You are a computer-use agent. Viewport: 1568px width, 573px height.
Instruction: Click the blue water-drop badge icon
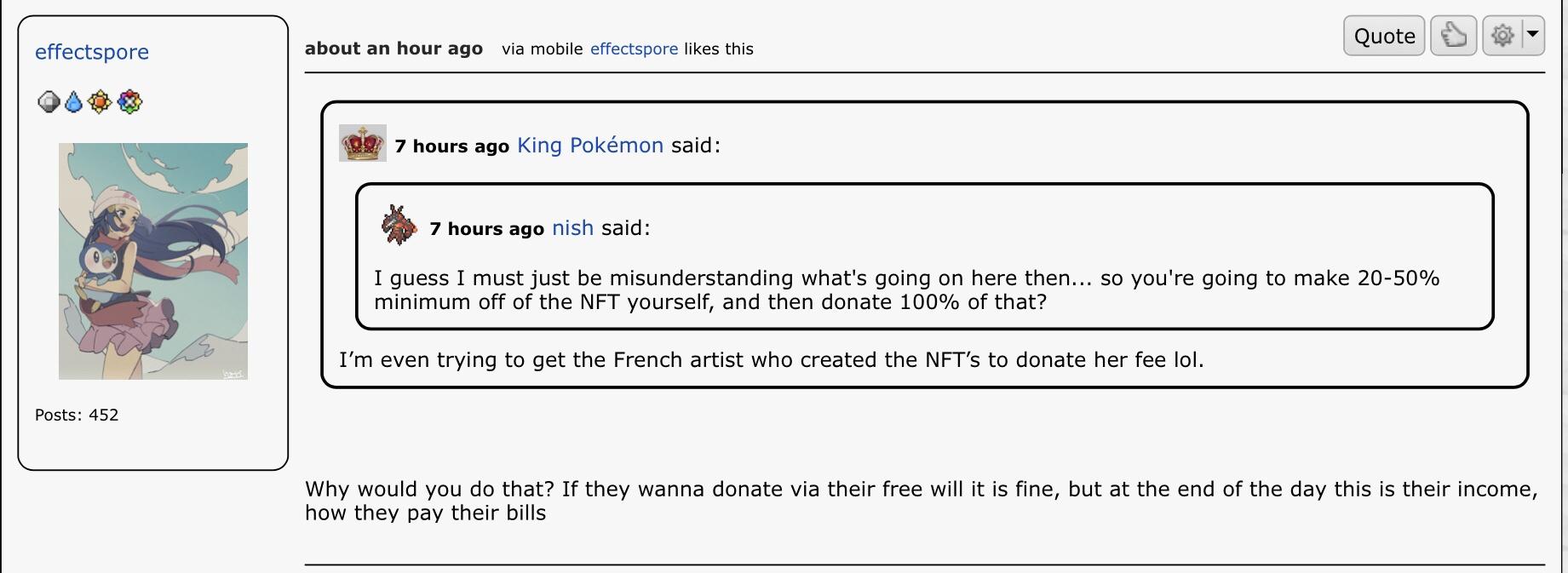(74, 102)
